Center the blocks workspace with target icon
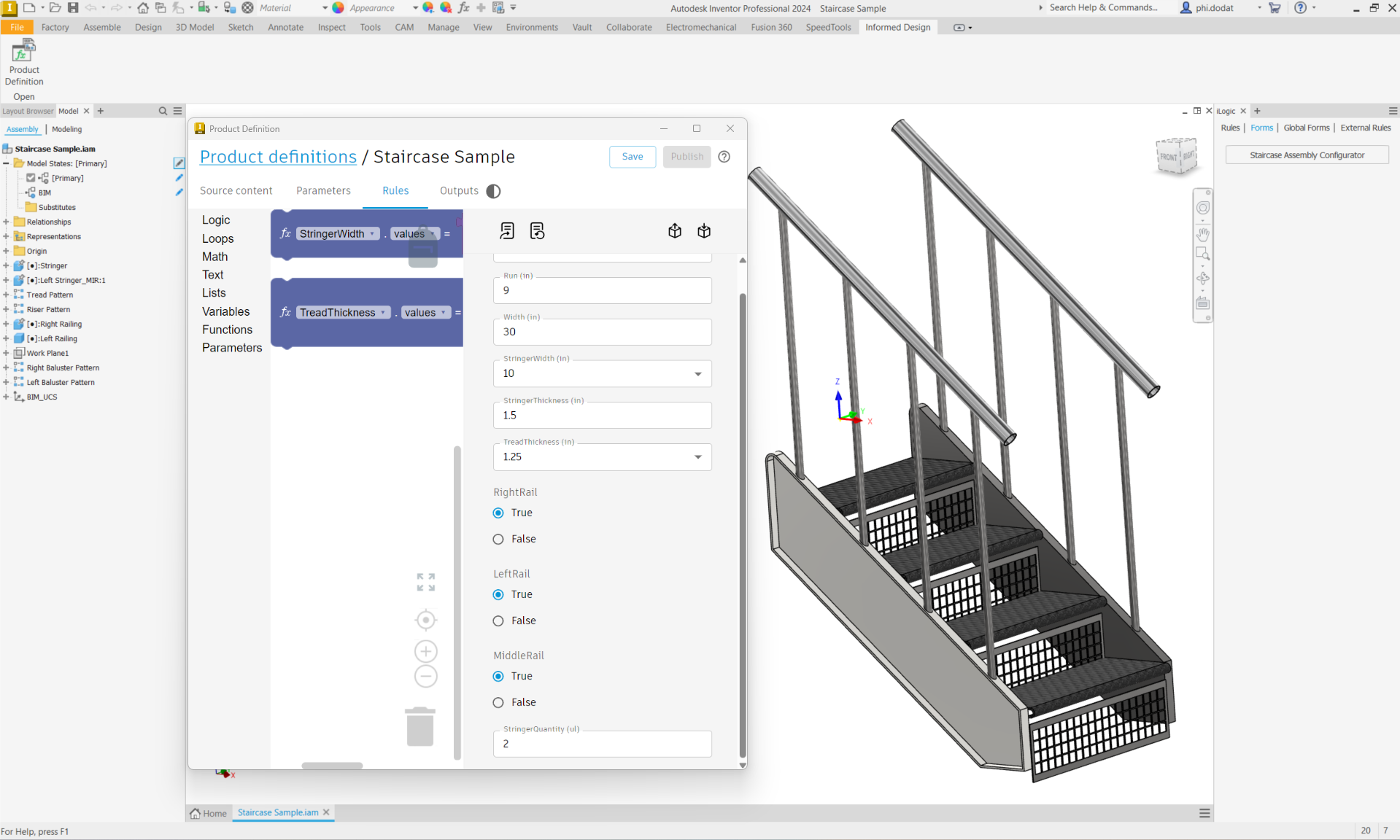This screenshot has height=840, width=1400. click(426, 620)
